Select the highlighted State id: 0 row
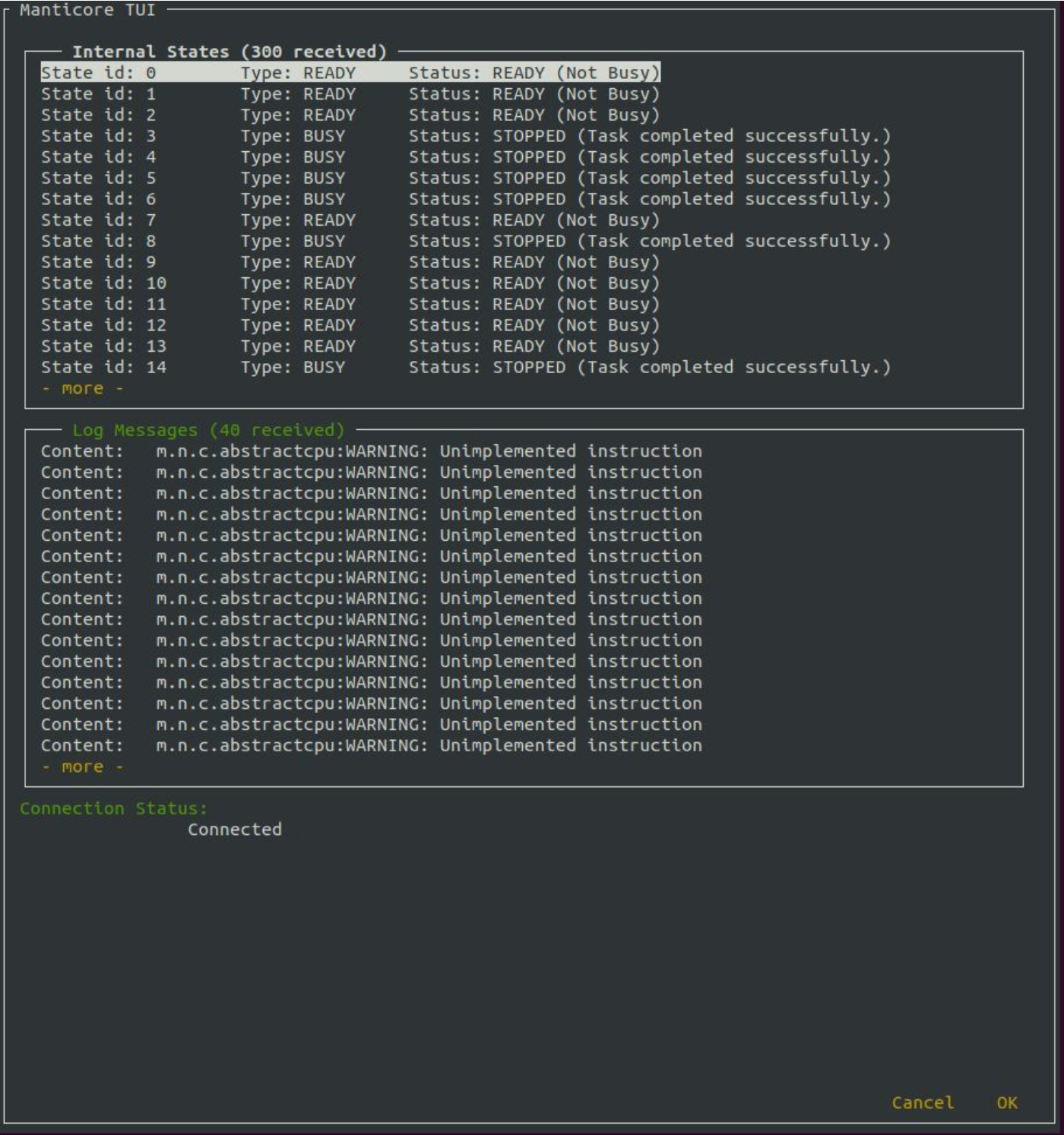Screen dimensions: 1064x1135 (350, 73)
